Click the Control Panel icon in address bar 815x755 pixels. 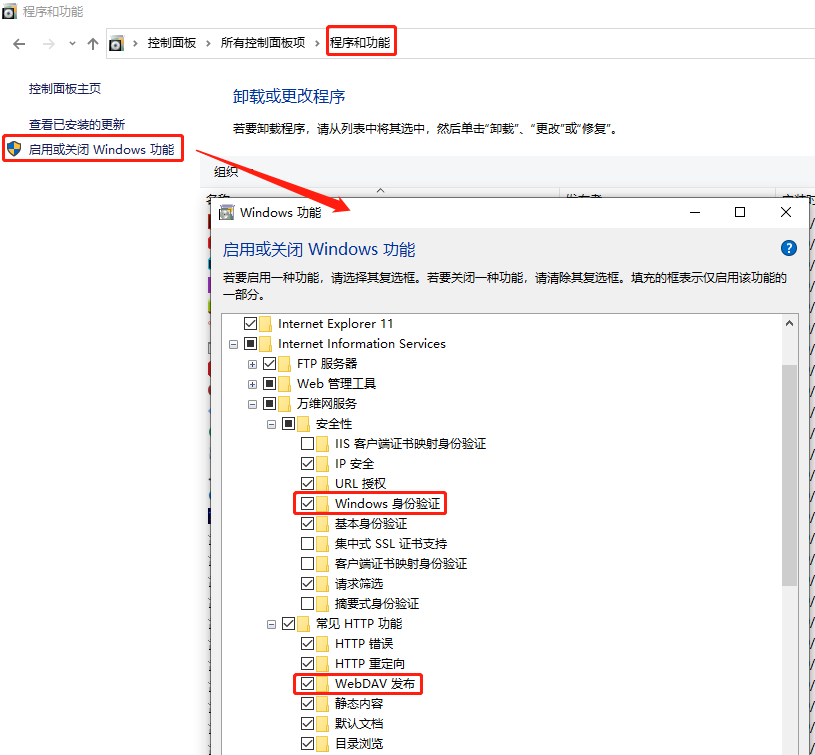116,43
